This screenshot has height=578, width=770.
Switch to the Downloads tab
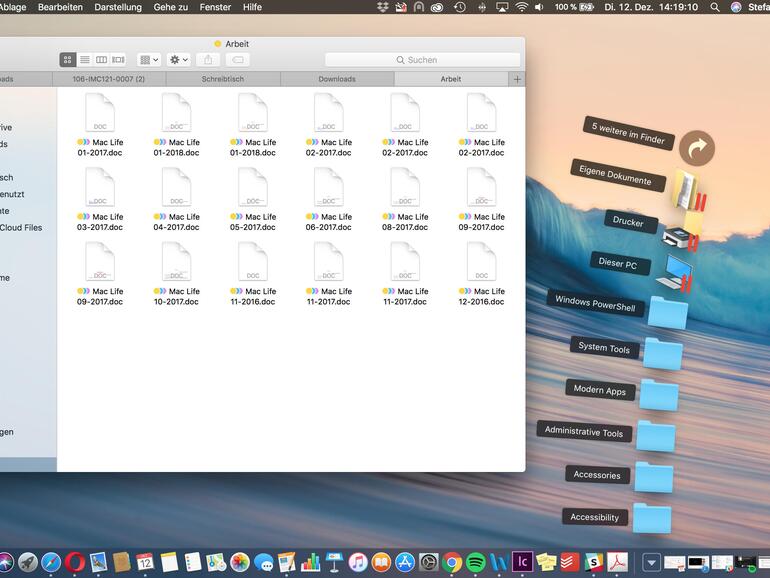click(x=337, y=79)
